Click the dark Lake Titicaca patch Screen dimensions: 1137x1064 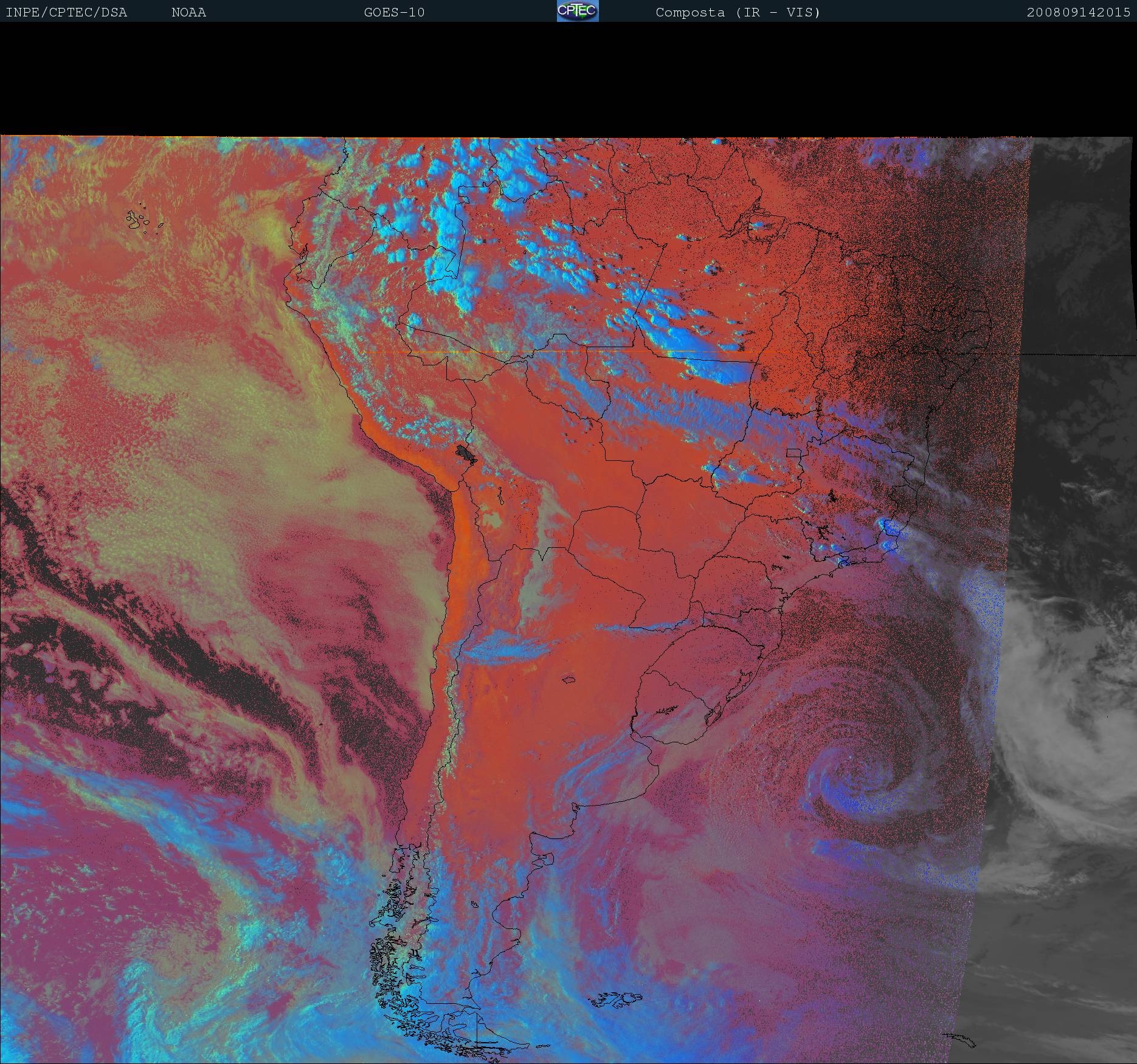click(466, 453)
